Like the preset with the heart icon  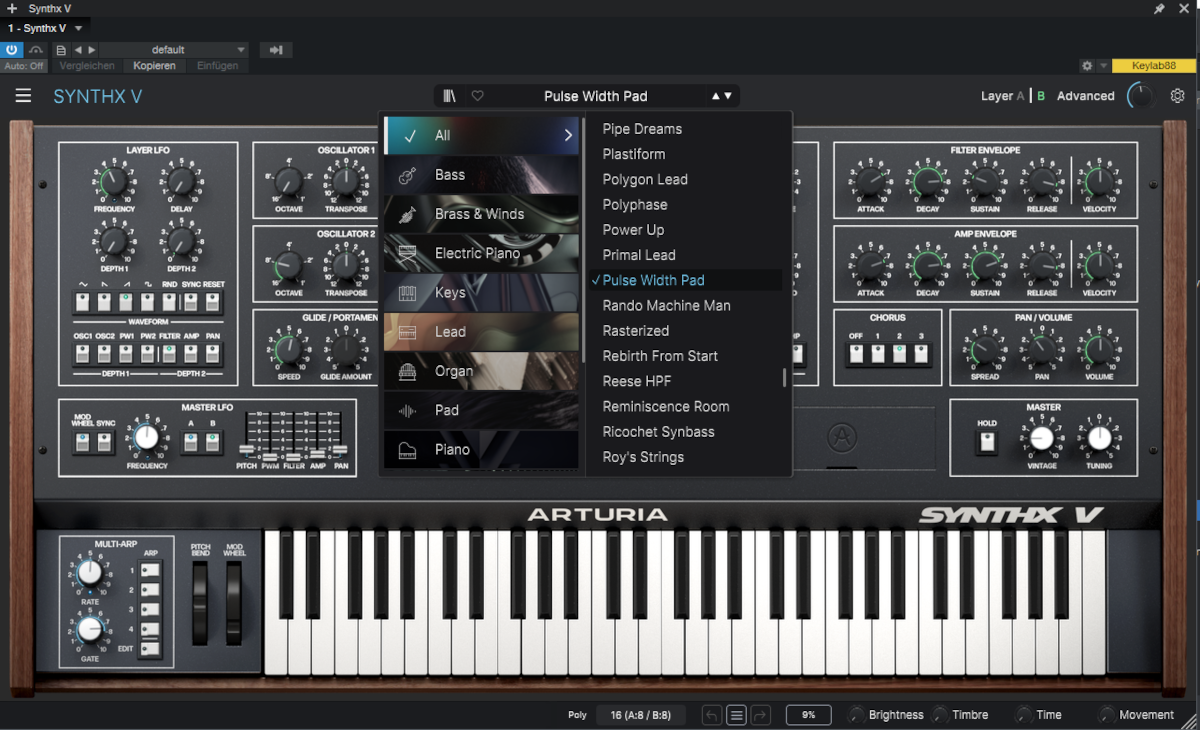[x=478, y=96]
